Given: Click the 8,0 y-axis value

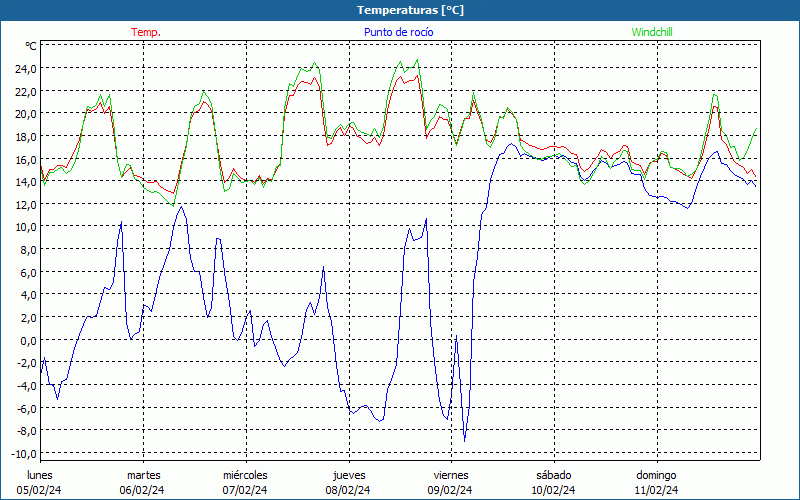Looking at the screenshot, I should tap(28, 249).
